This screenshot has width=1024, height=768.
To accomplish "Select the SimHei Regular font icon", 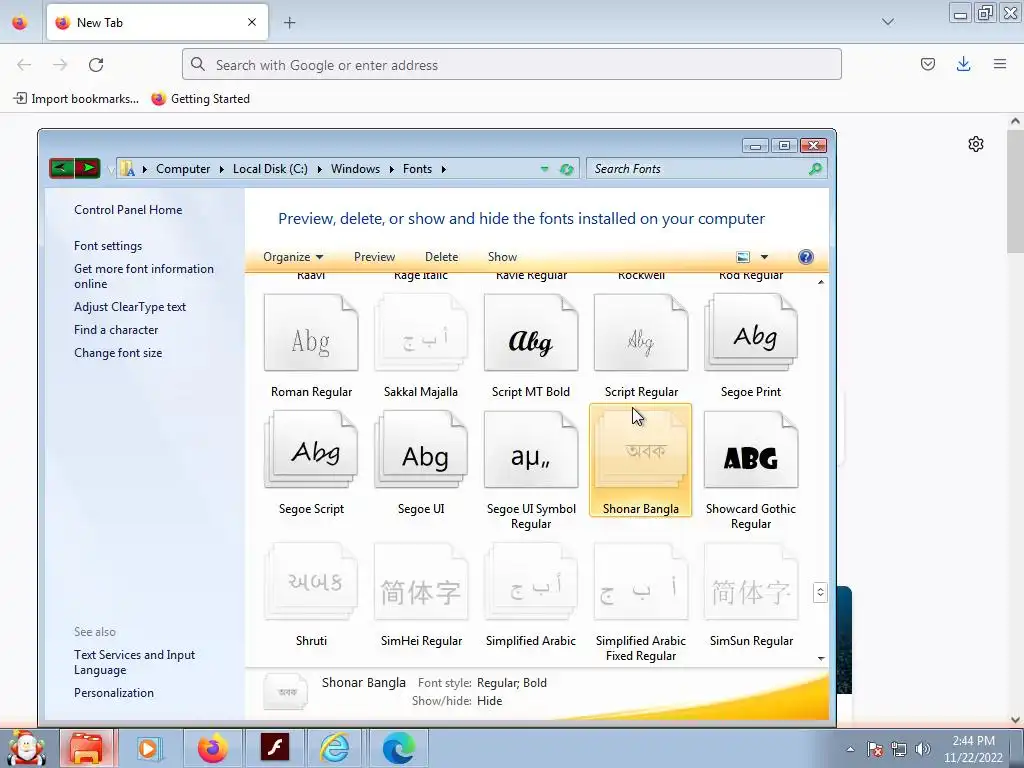I will click(x=421, y=581).
